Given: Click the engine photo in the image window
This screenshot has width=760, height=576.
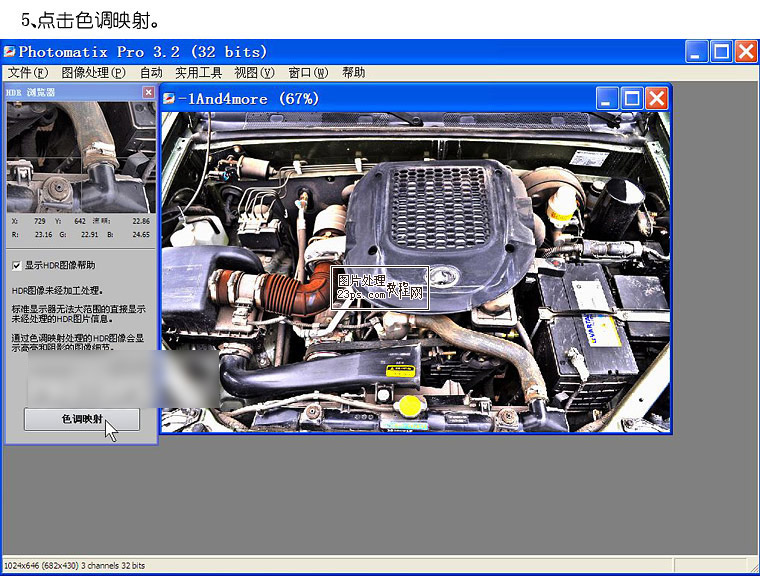Looking at the screenshot, I should [x=415, y=270].
